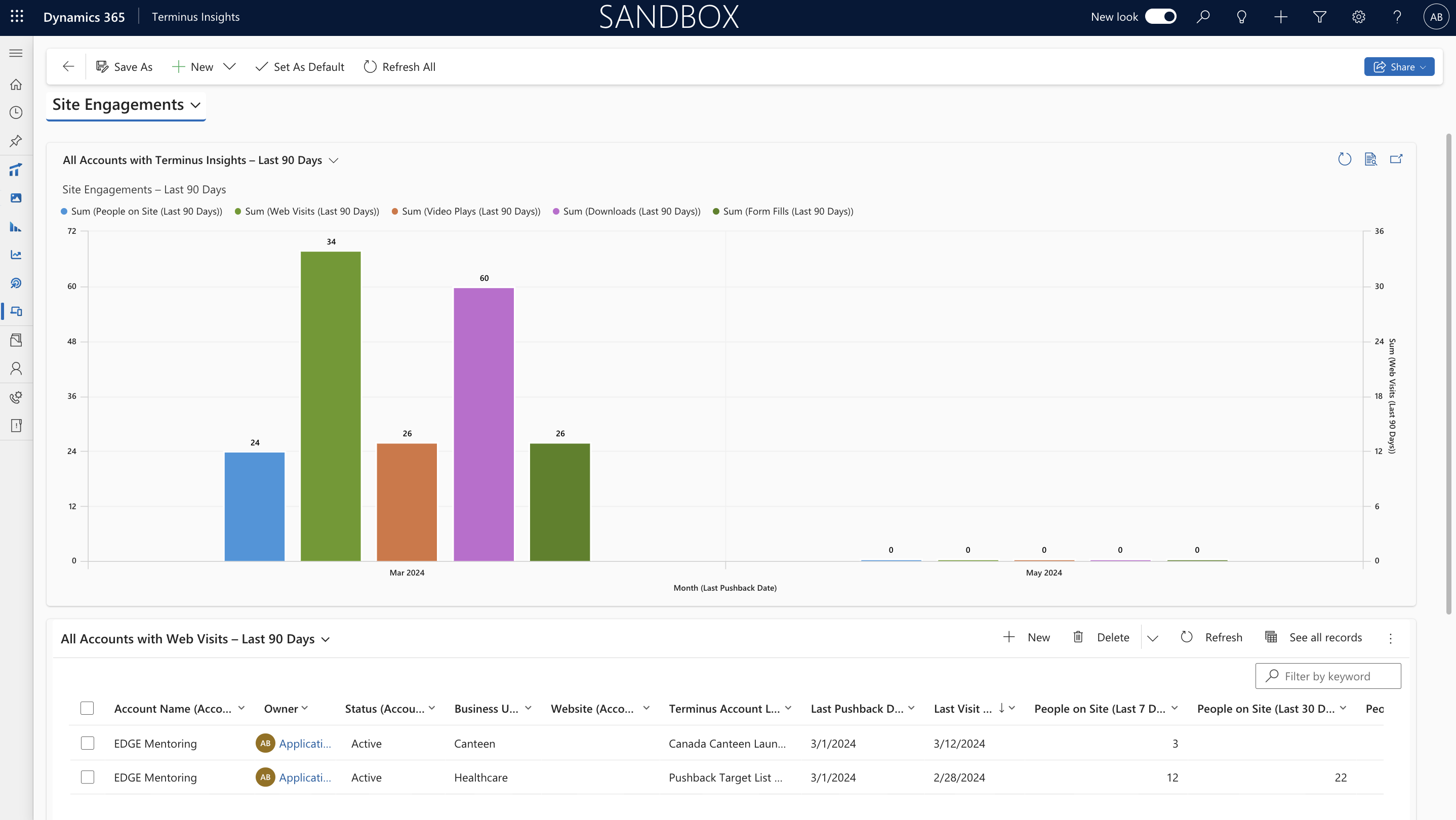Expand the chart with the pop-out icon
The height and width of the screenshot is (820, 1456).
click(1396, 159)
